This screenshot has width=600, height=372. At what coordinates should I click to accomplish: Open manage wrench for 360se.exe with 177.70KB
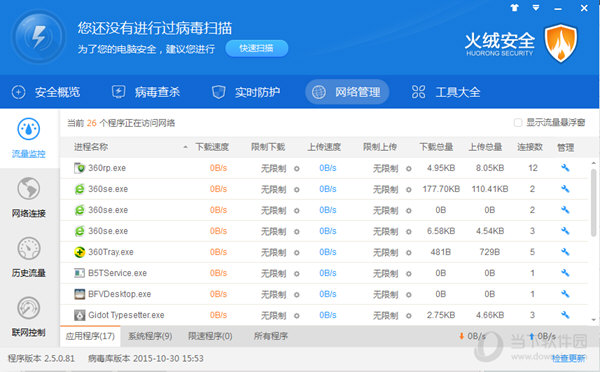point(565,189)
